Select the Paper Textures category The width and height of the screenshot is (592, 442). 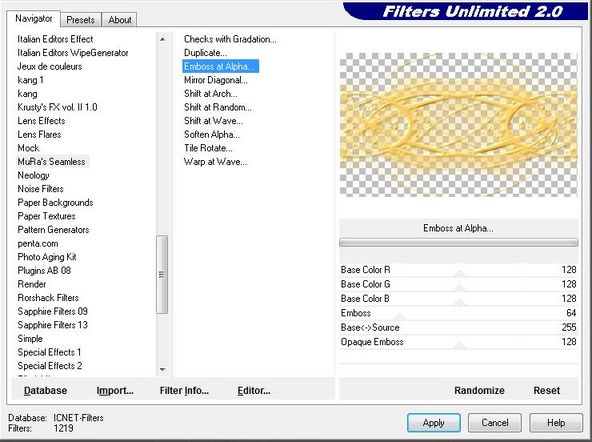pos(46,216)
